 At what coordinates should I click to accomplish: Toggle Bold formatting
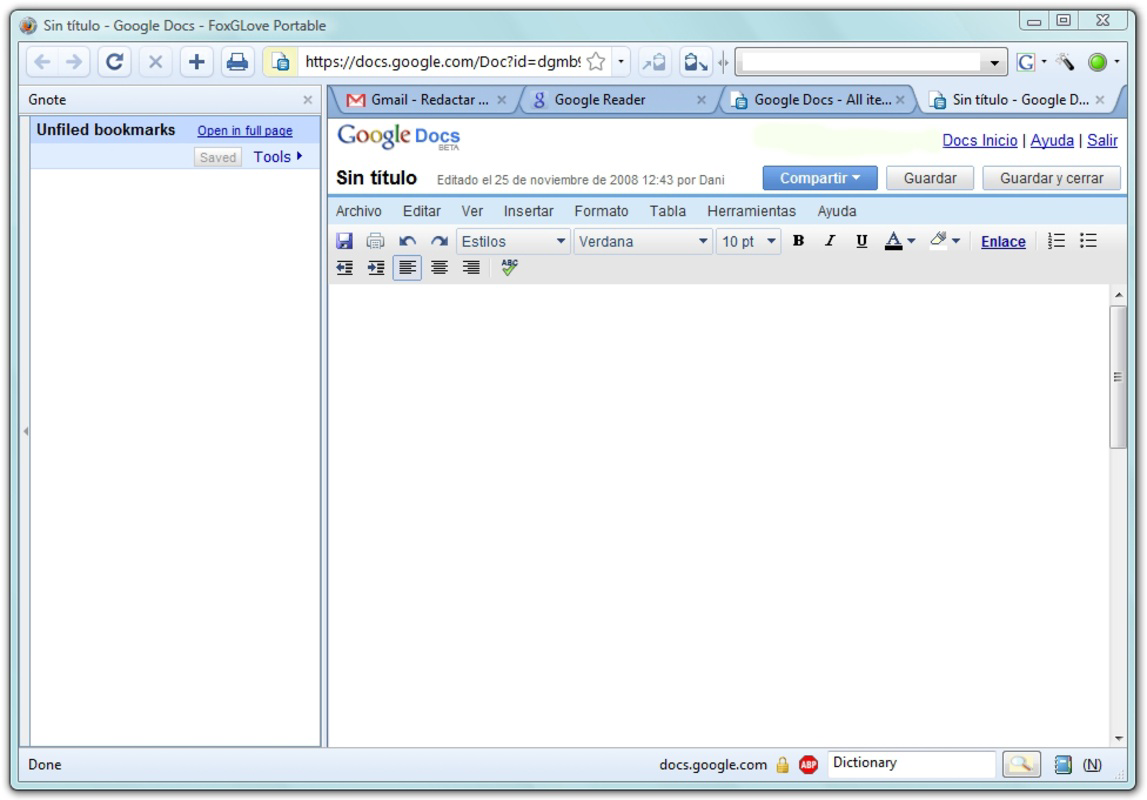click(x=797, y=241)
